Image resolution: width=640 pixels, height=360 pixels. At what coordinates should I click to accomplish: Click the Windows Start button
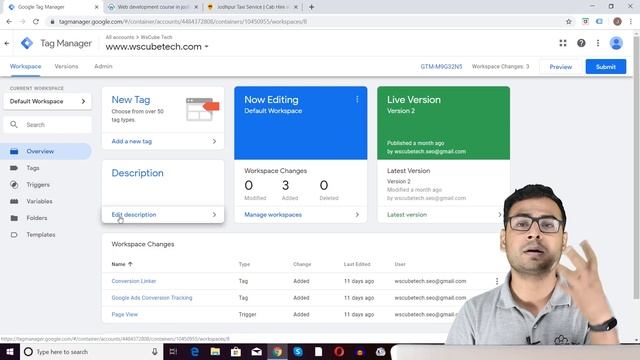click(x=10, y=351)
